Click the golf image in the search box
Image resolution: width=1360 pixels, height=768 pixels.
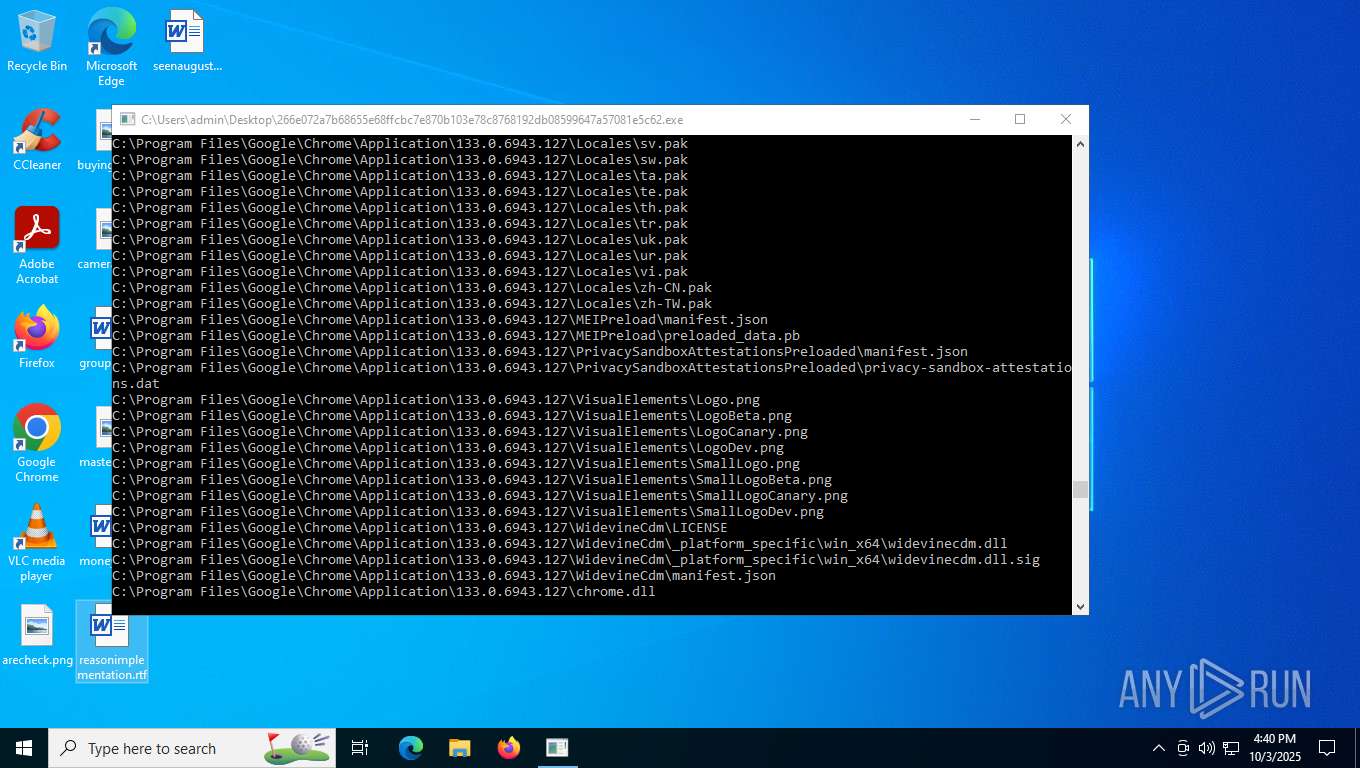[298, 747]
